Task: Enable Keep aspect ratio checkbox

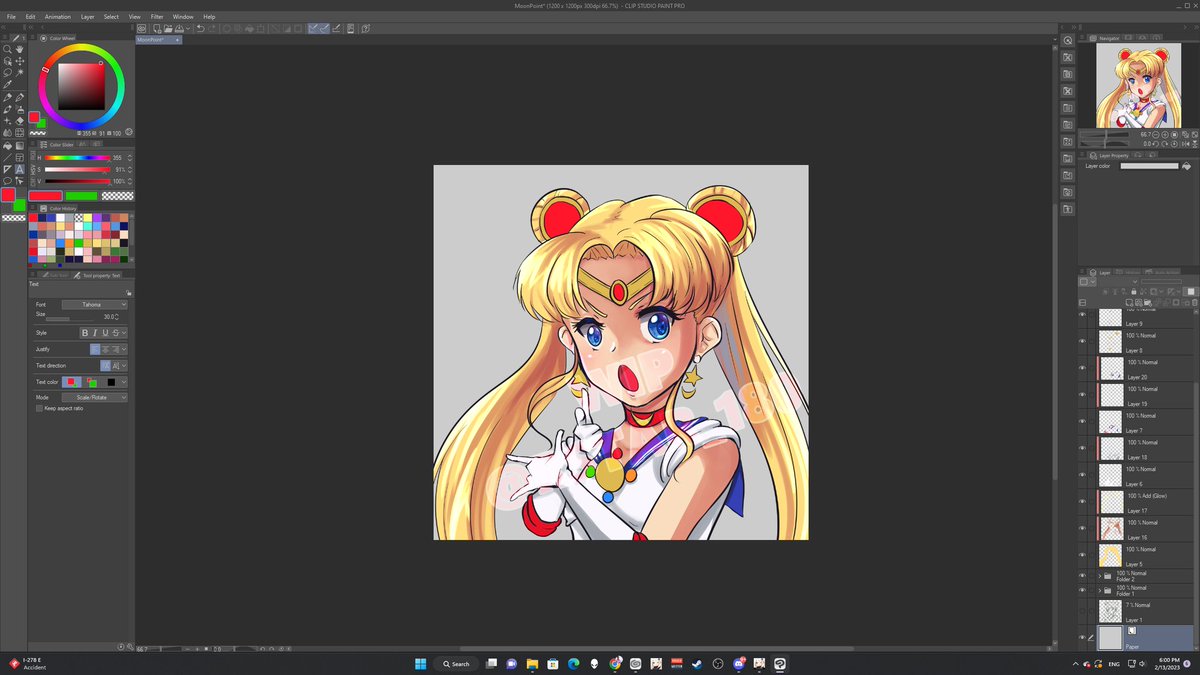Action: tap(39, 408)
